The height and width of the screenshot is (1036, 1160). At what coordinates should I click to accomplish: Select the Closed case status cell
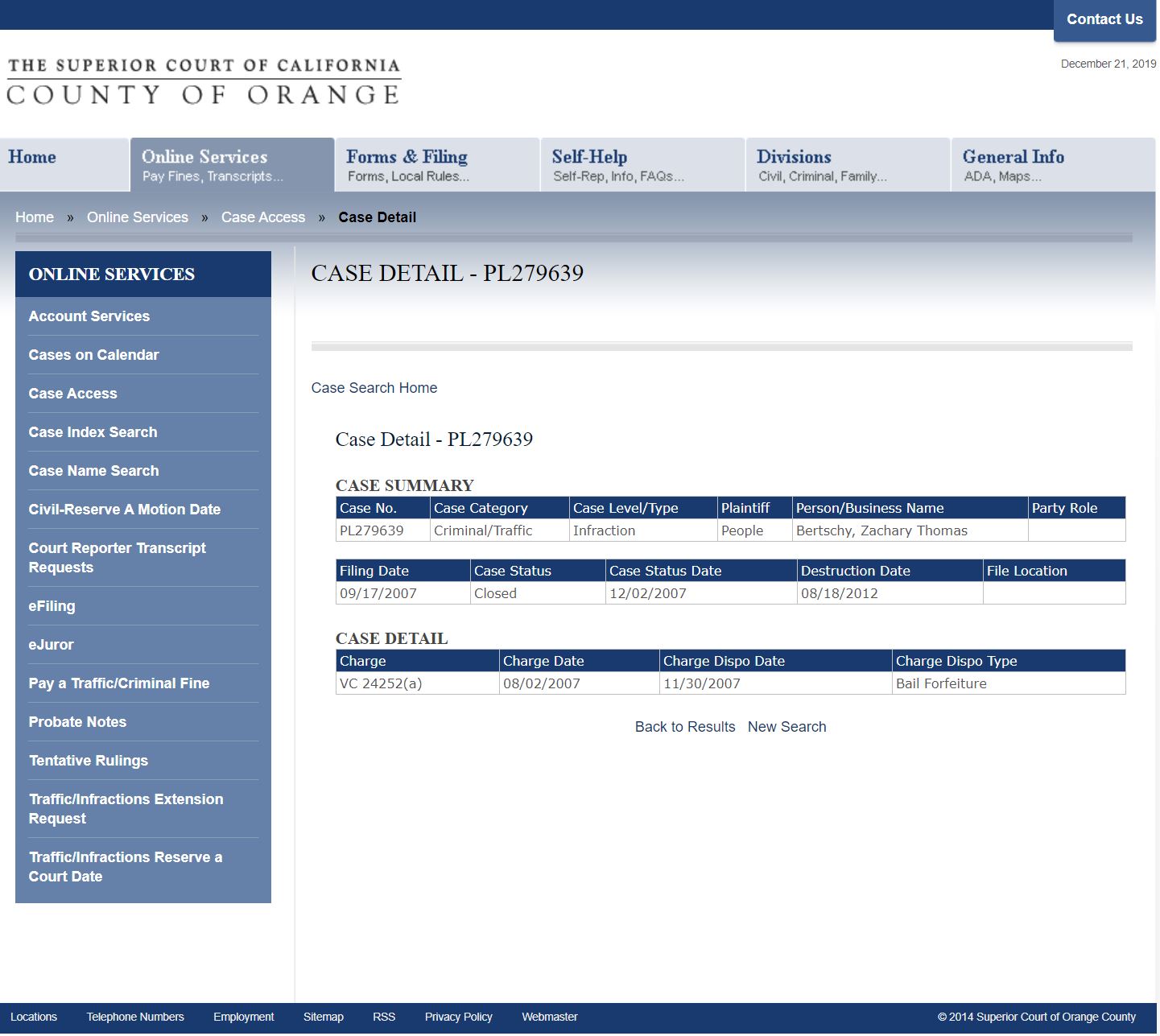[x=538, y=593]
